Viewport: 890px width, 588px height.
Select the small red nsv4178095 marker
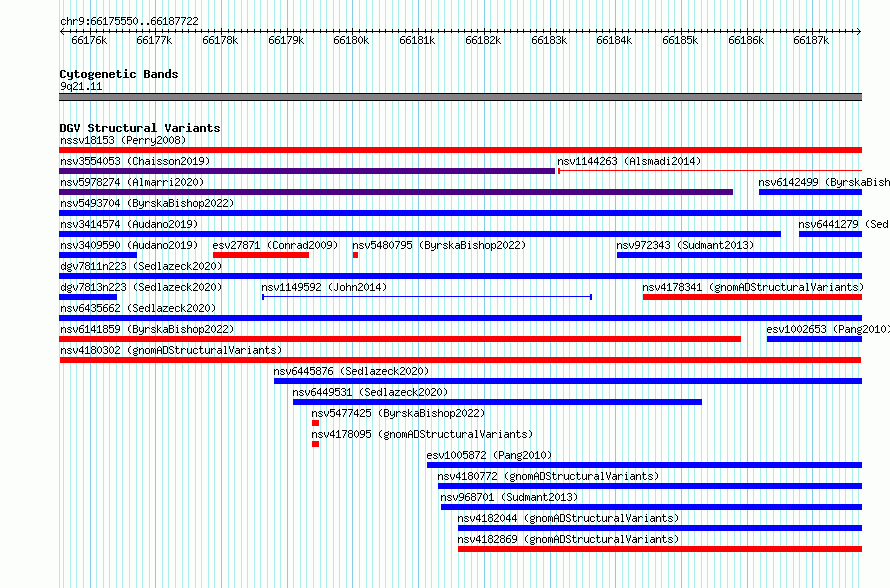point(316,444)
